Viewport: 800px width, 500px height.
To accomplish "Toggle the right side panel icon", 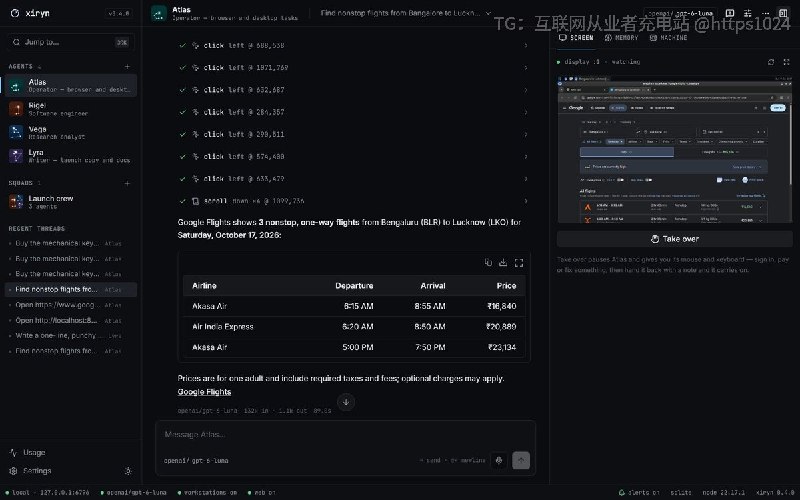I will pyautogui.click(x=783, y=13).
